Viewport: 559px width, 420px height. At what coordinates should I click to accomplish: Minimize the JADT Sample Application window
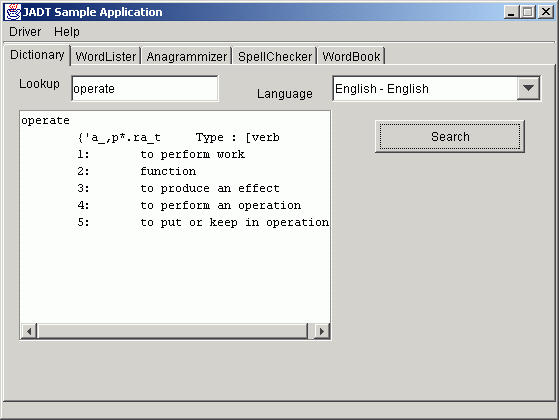coord(512,12)
